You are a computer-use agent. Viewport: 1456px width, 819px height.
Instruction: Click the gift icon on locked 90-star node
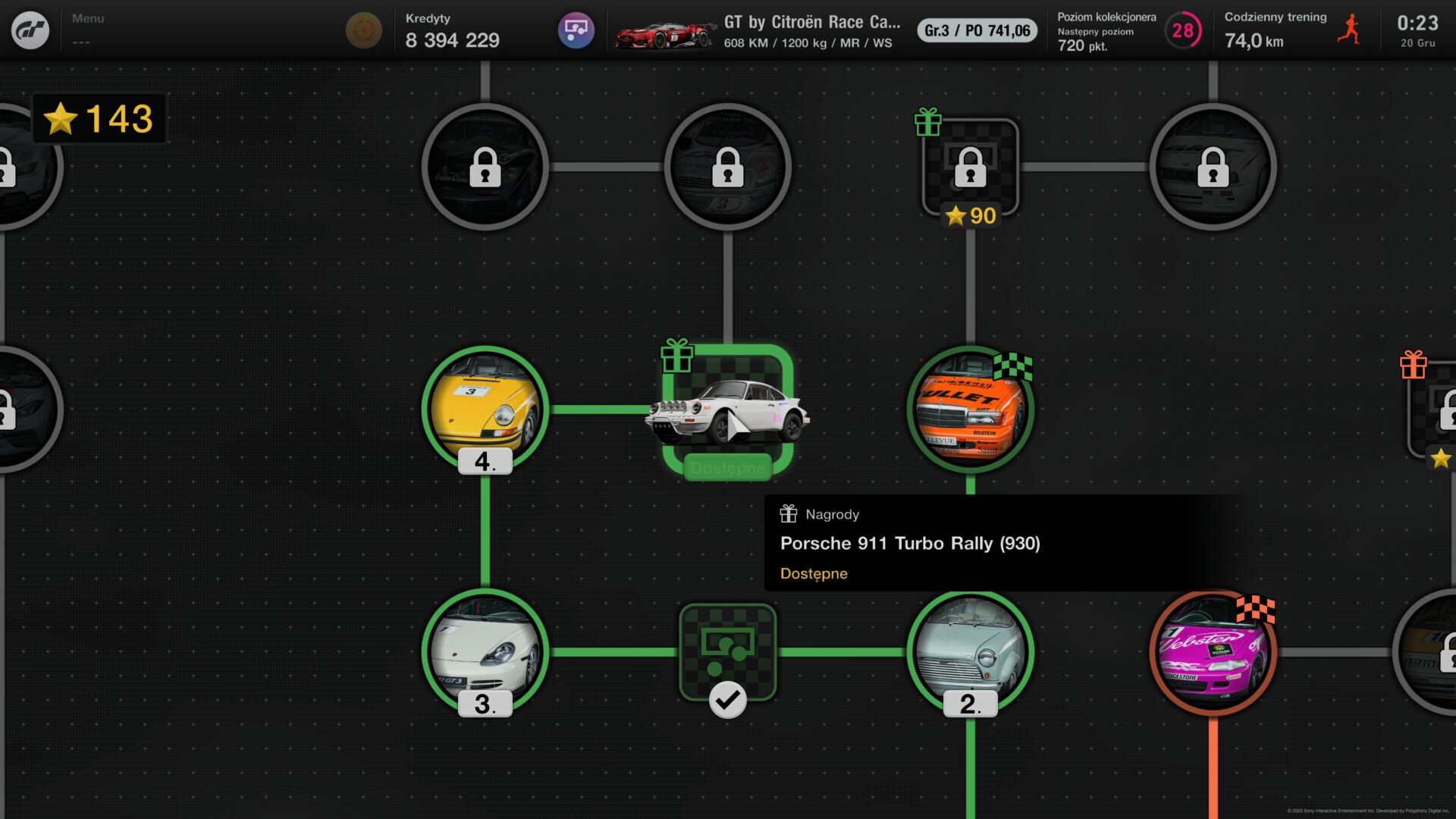point(928,121)
